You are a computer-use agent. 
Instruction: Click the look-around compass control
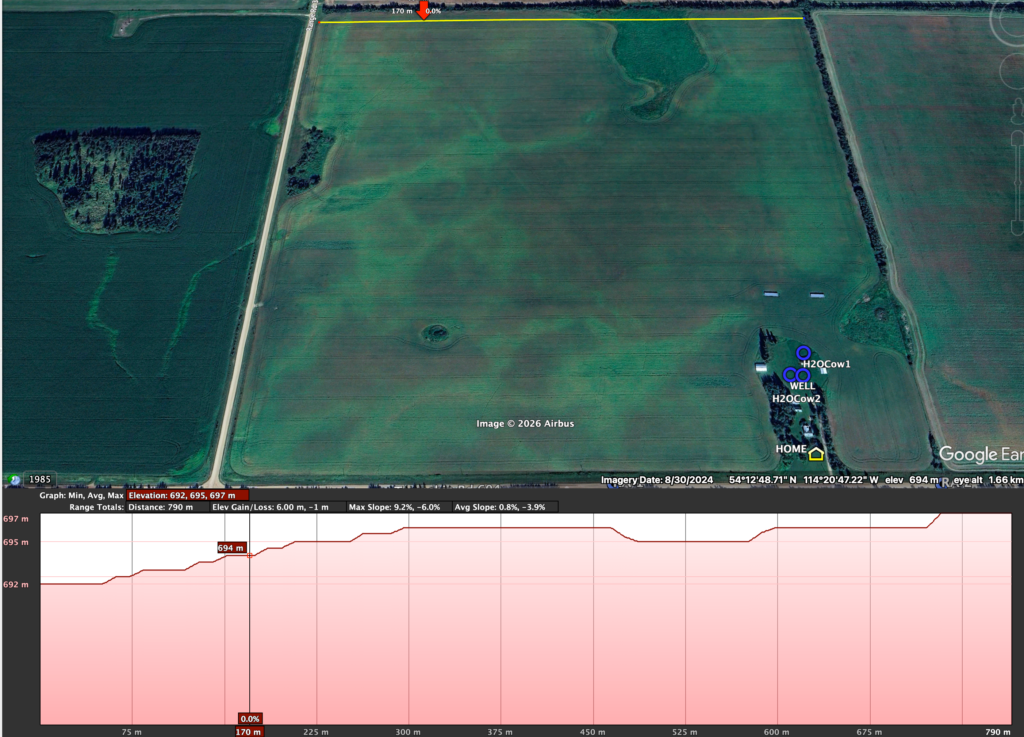click(1010, 20)
